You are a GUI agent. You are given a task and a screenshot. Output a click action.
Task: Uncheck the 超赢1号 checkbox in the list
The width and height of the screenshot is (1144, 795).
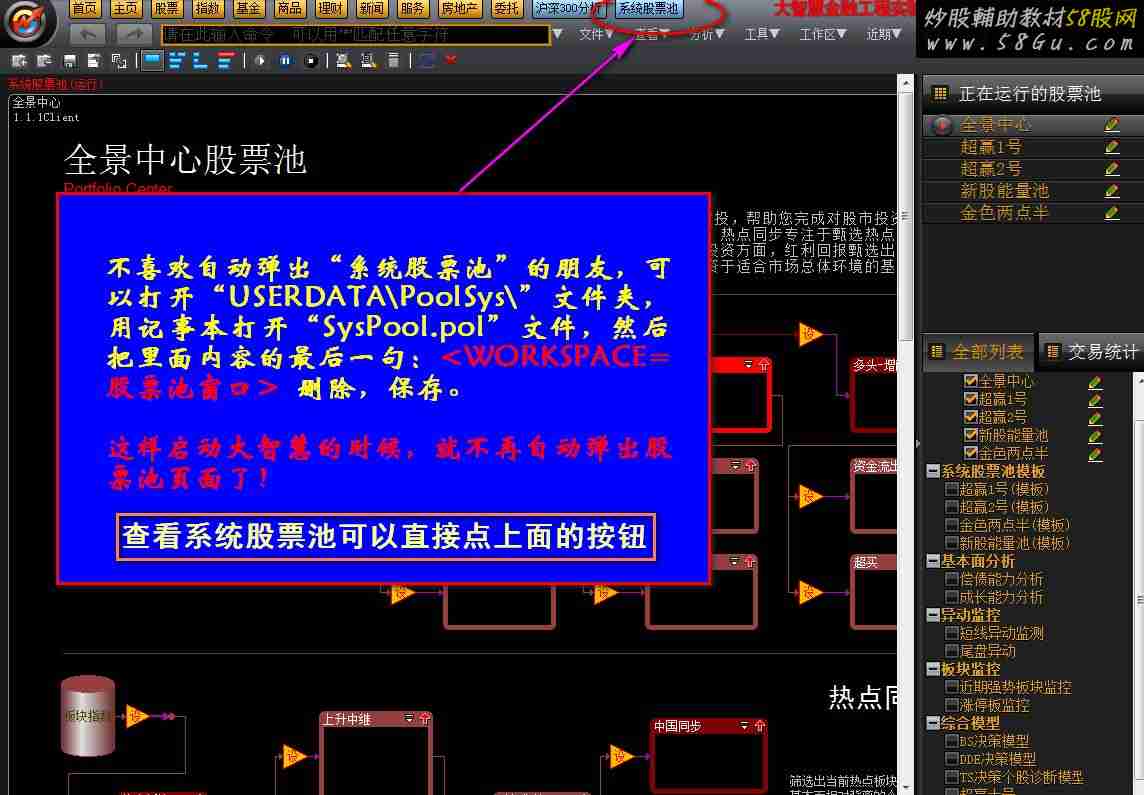(970, 399)
